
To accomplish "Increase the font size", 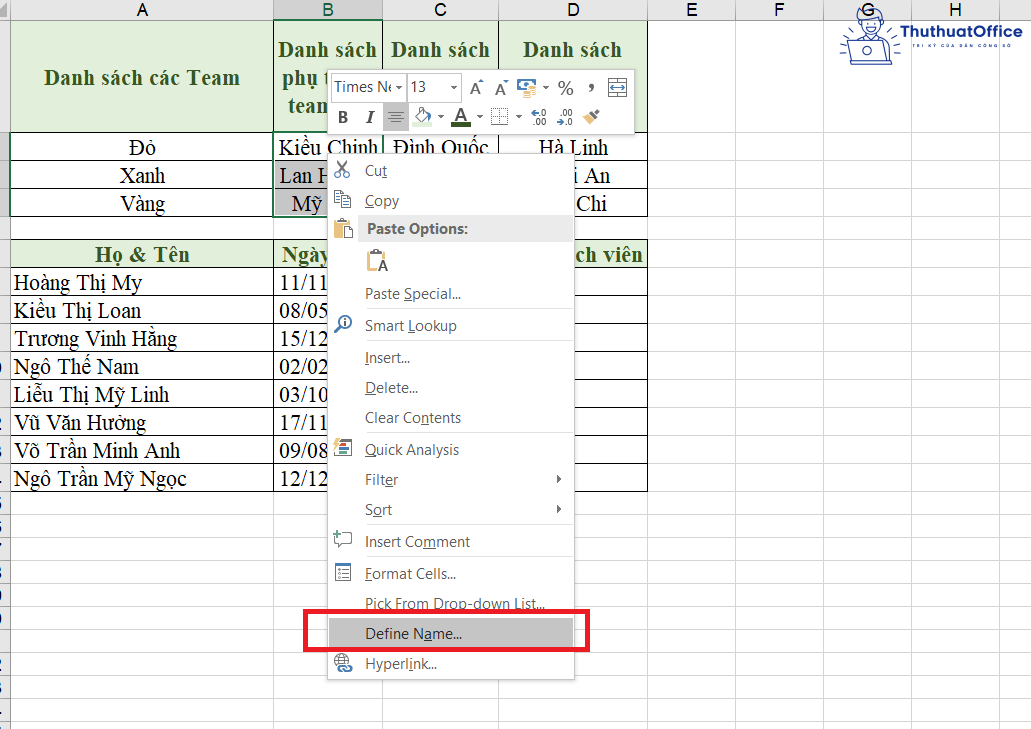I will coord(475,87).
